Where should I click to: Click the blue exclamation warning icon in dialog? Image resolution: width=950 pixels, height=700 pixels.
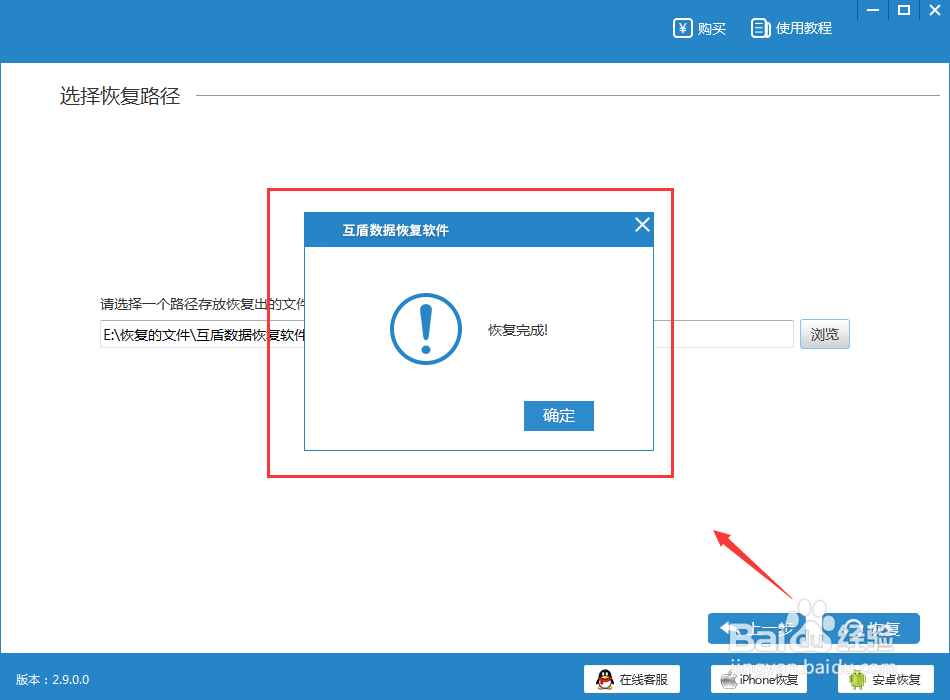click(425, 330)
